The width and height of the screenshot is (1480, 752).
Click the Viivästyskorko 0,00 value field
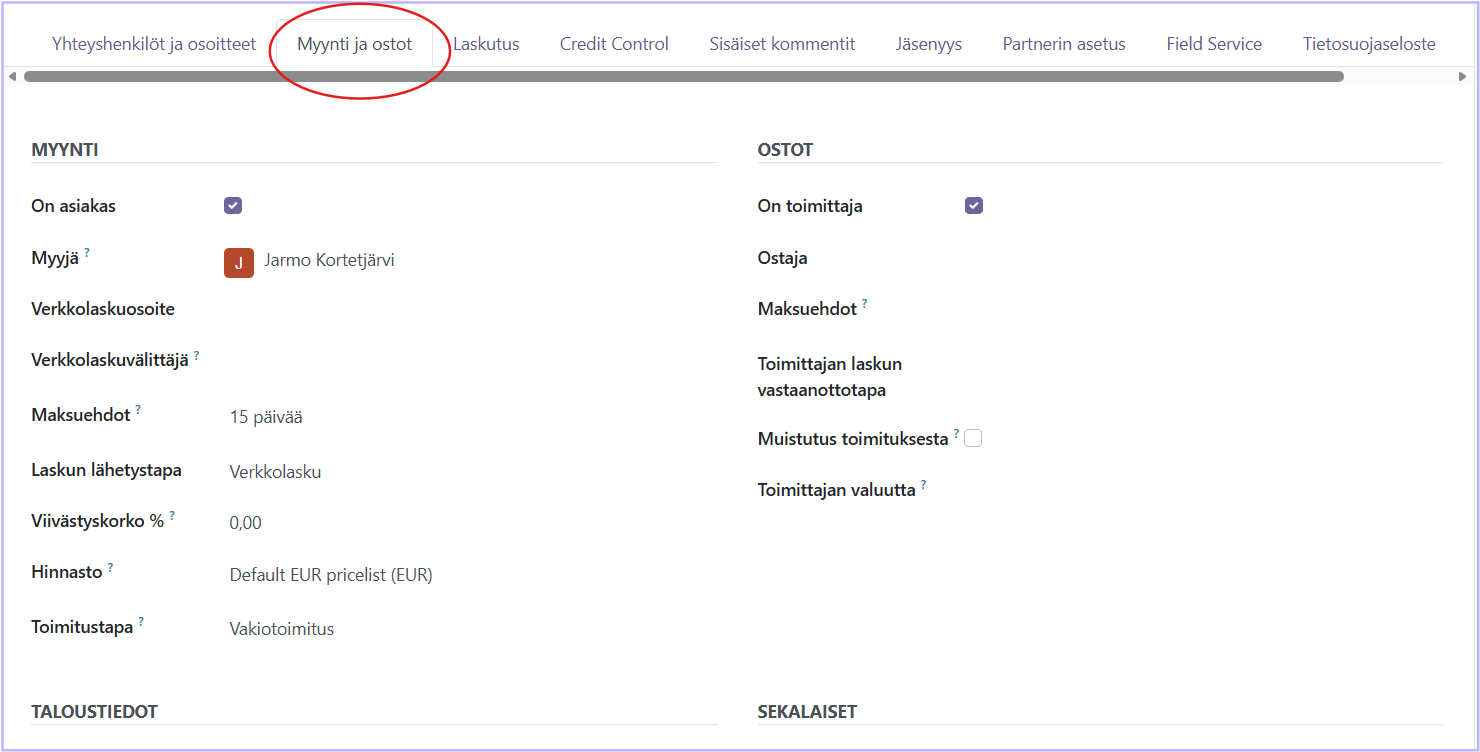click(x=246, y=523)
